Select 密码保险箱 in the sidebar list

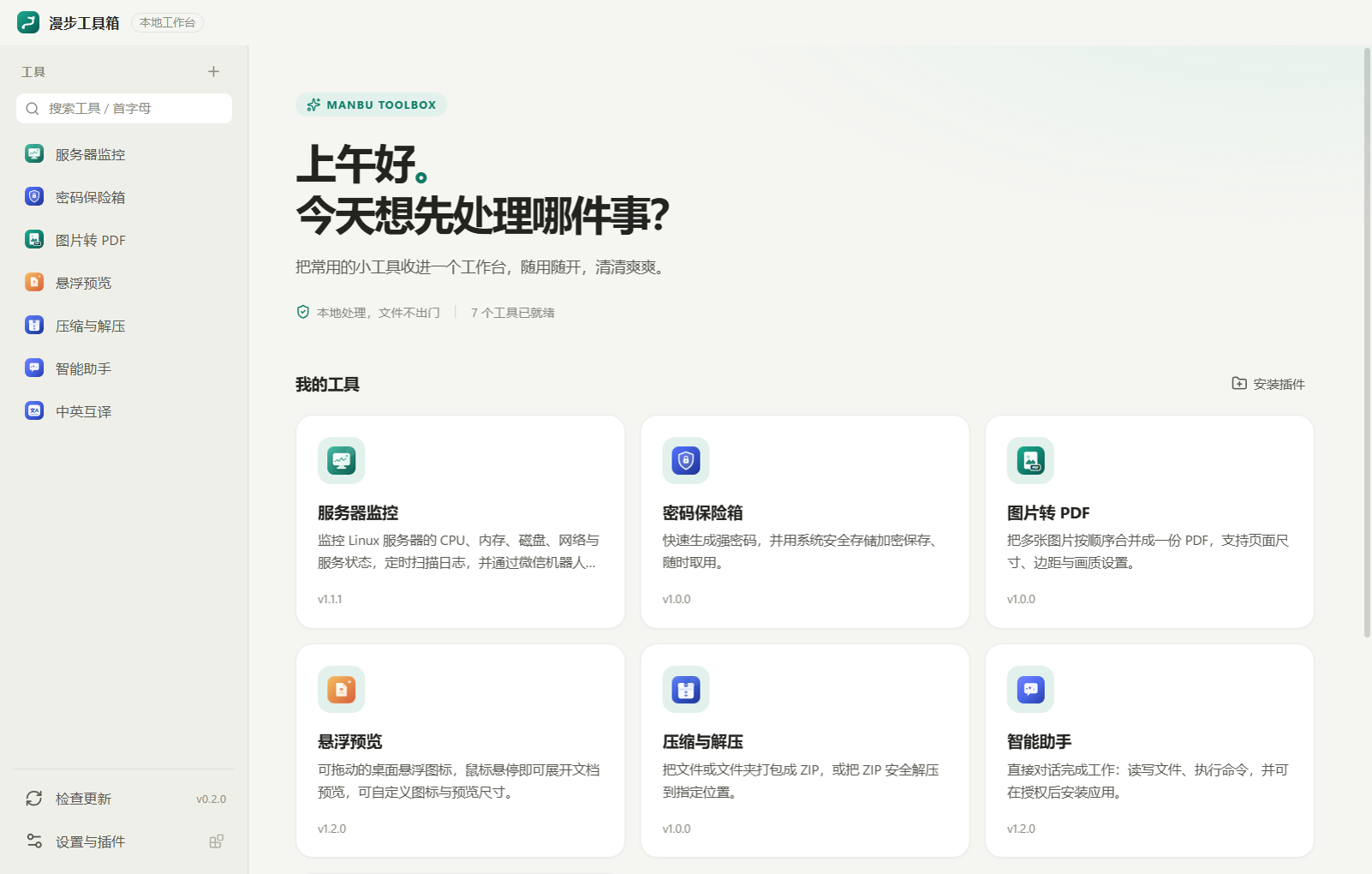(124, 197)
